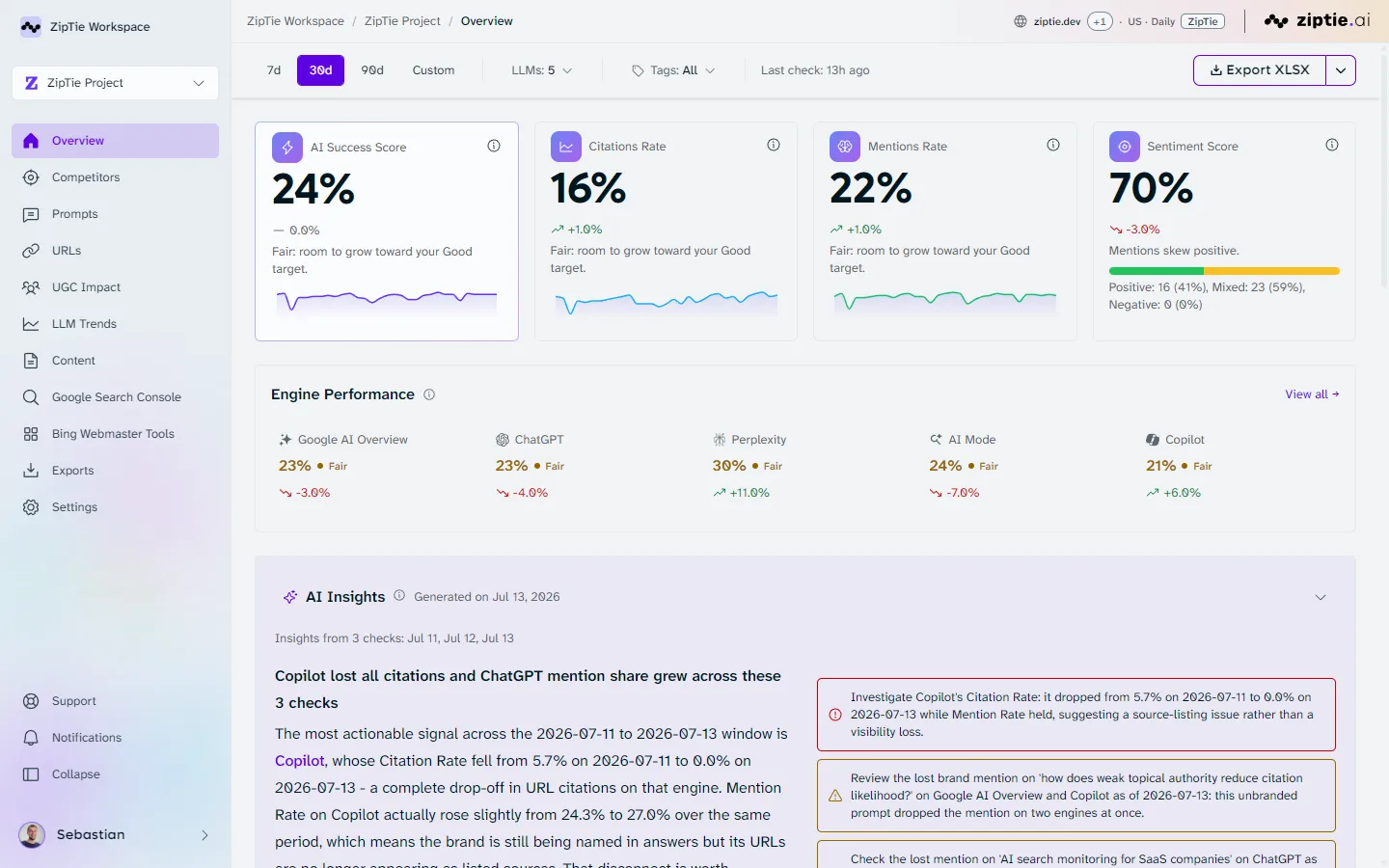Click the +1 domains badge
This screenshot has width=1389, height=868.
pyautogui.click(x=1100, y=21)
